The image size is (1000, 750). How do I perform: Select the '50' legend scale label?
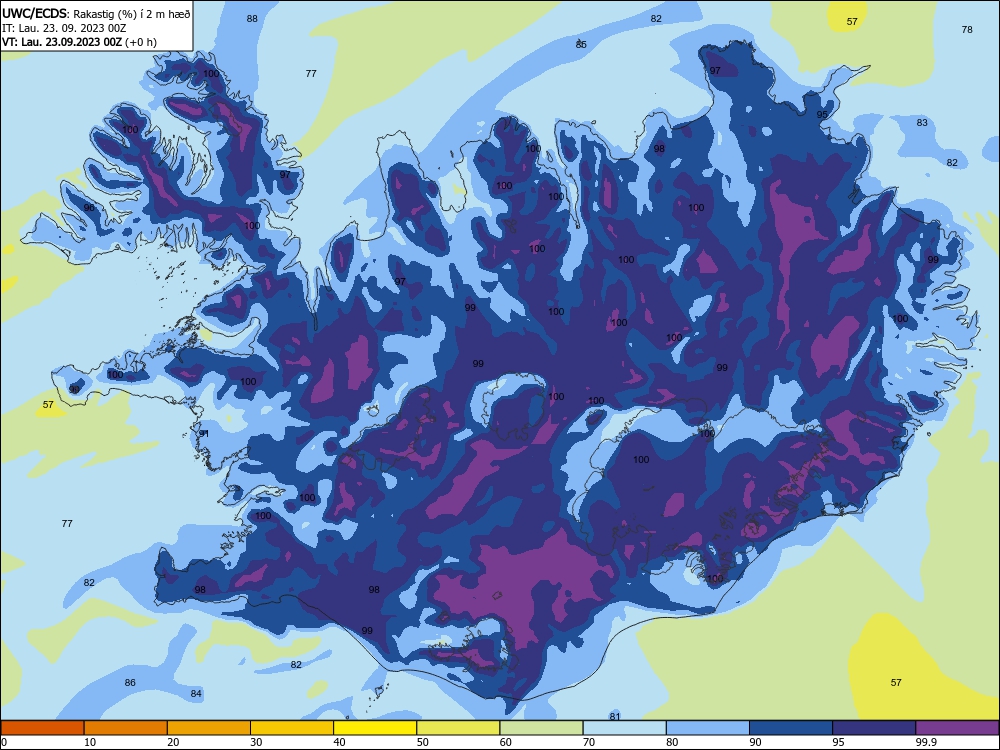coord(423,742)
